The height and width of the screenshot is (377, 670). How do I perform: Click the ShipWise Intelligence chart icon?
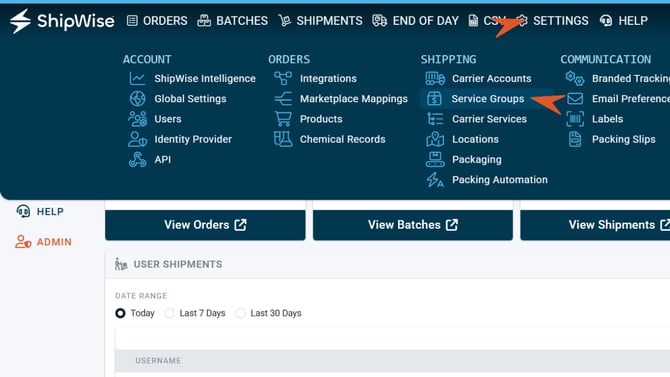(138, 79)
